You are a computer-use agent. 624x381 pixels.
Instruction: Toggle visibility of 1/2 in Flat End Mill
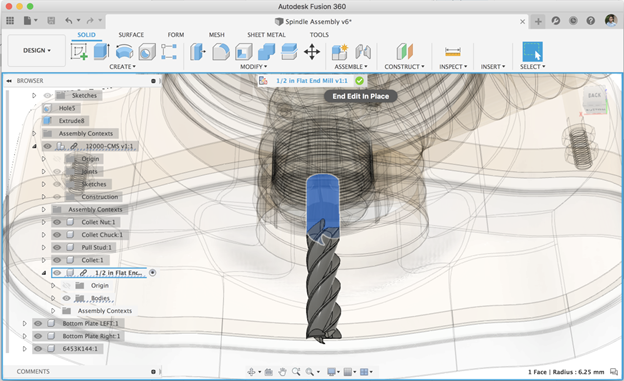point(57,273)
